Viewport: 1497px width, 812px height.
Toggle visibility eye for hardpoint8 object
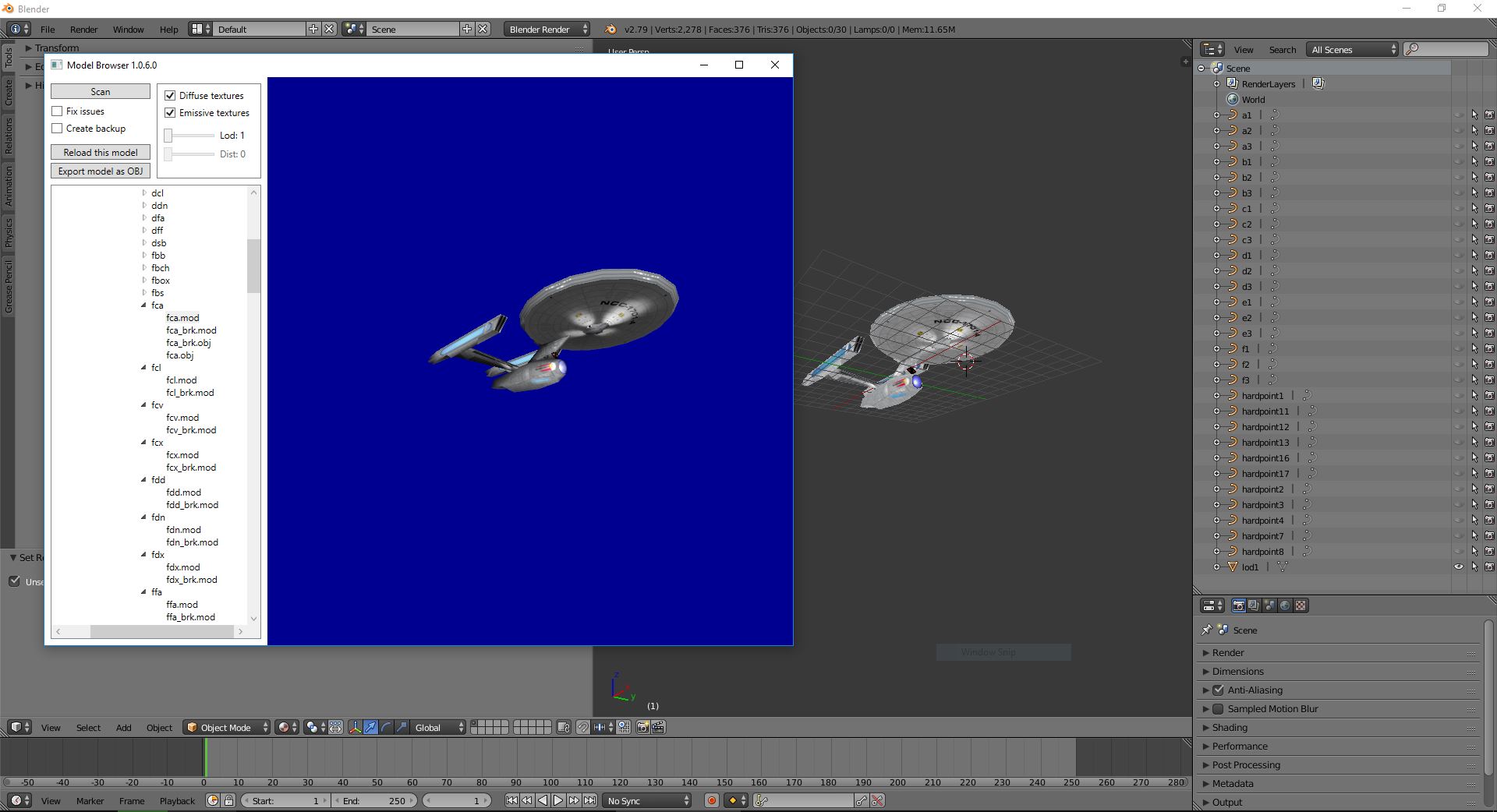click(1459, 551)
